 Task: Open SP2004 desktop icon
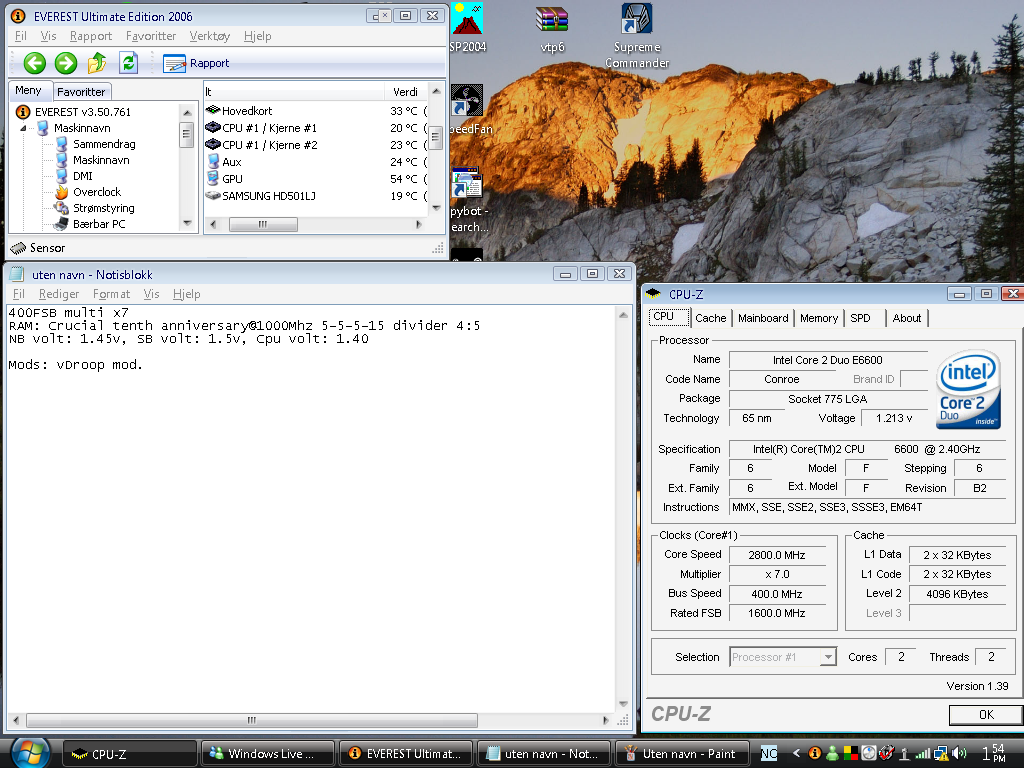tap(468, 27)
